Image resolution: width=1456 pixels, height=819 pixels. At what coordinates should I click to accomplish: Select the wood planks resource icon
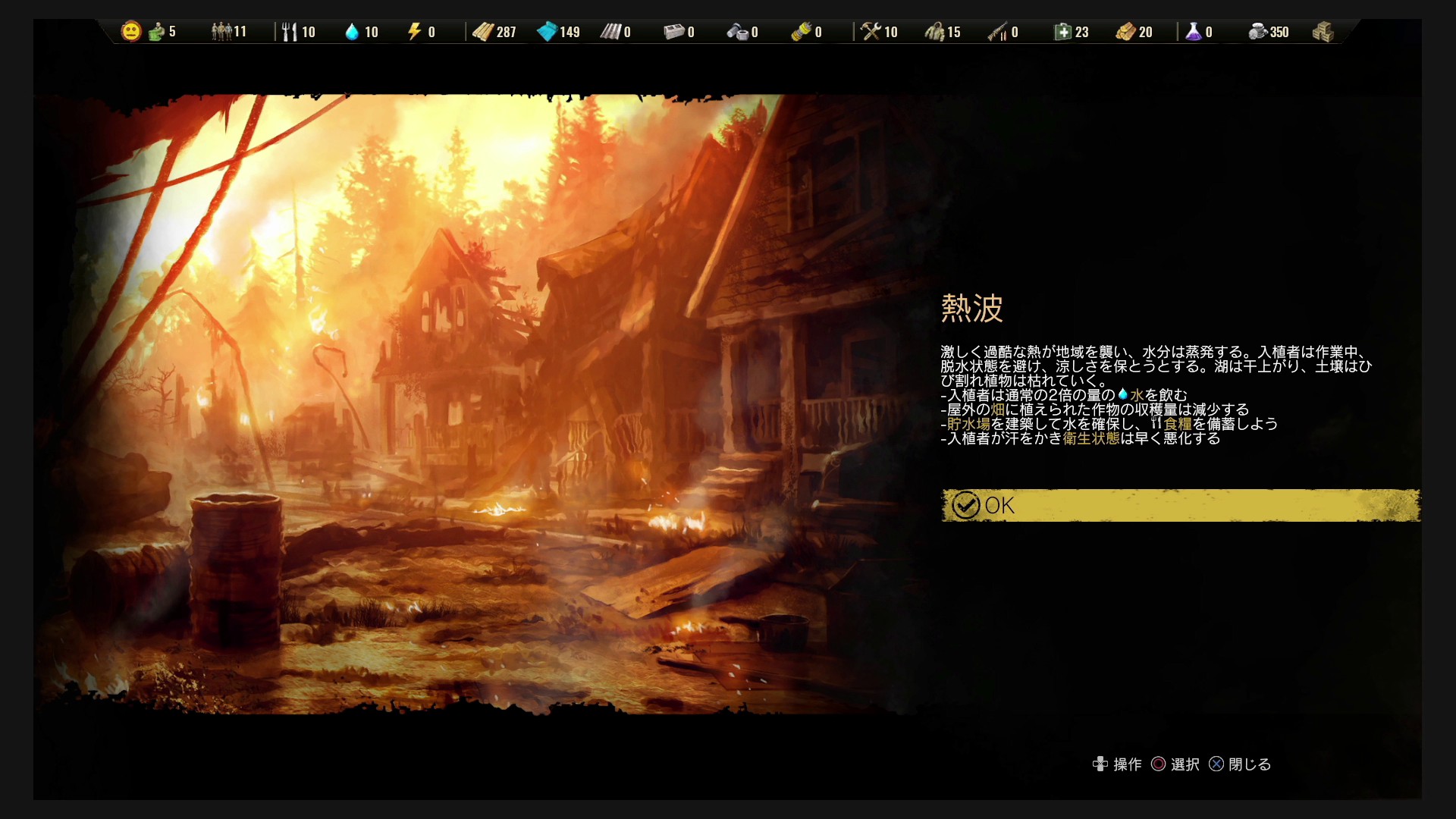point(483,32)
